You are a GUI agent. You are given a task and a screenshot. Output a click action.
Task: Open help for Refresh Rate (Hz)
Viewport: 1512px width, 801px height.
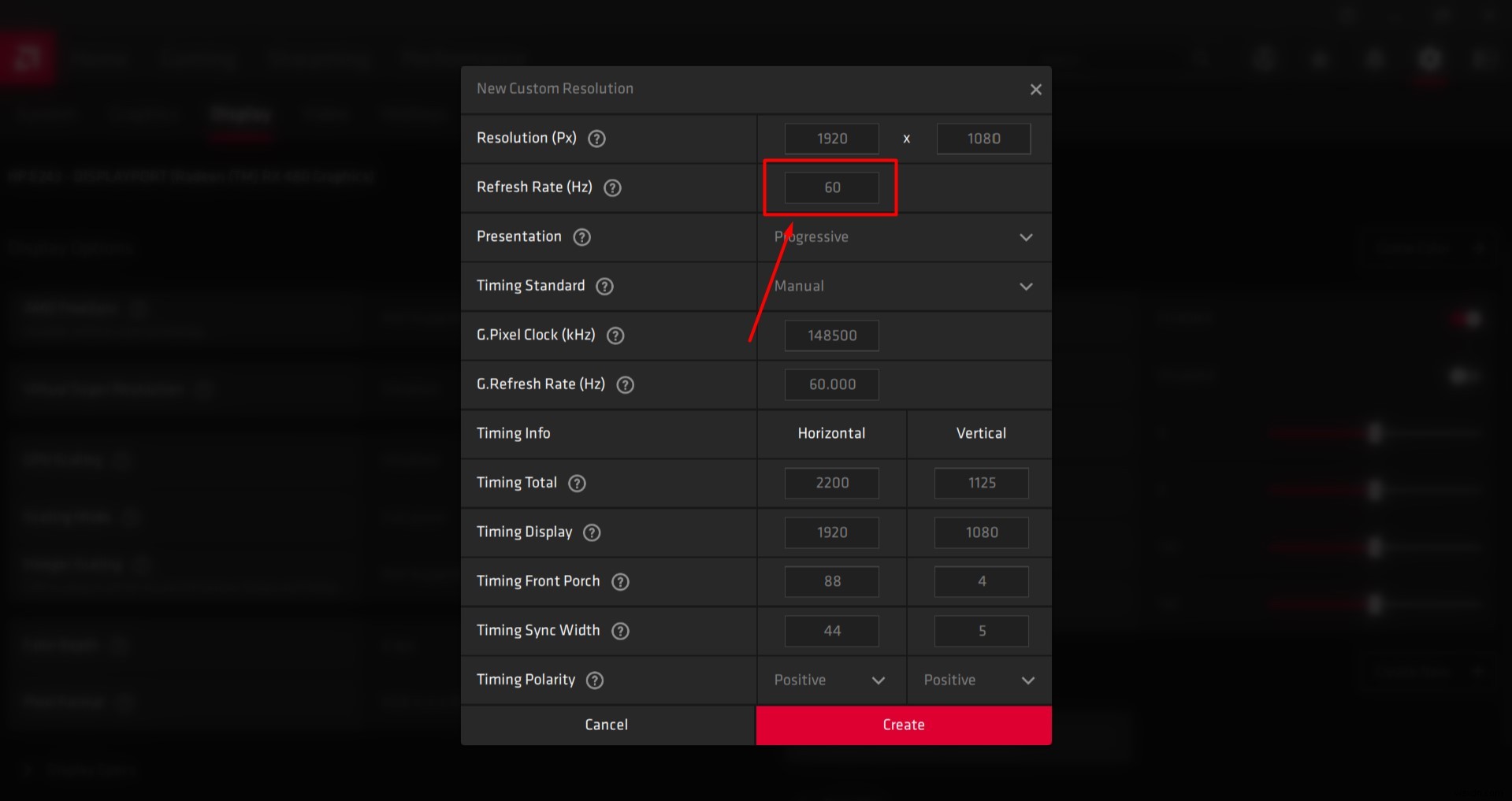613,188
